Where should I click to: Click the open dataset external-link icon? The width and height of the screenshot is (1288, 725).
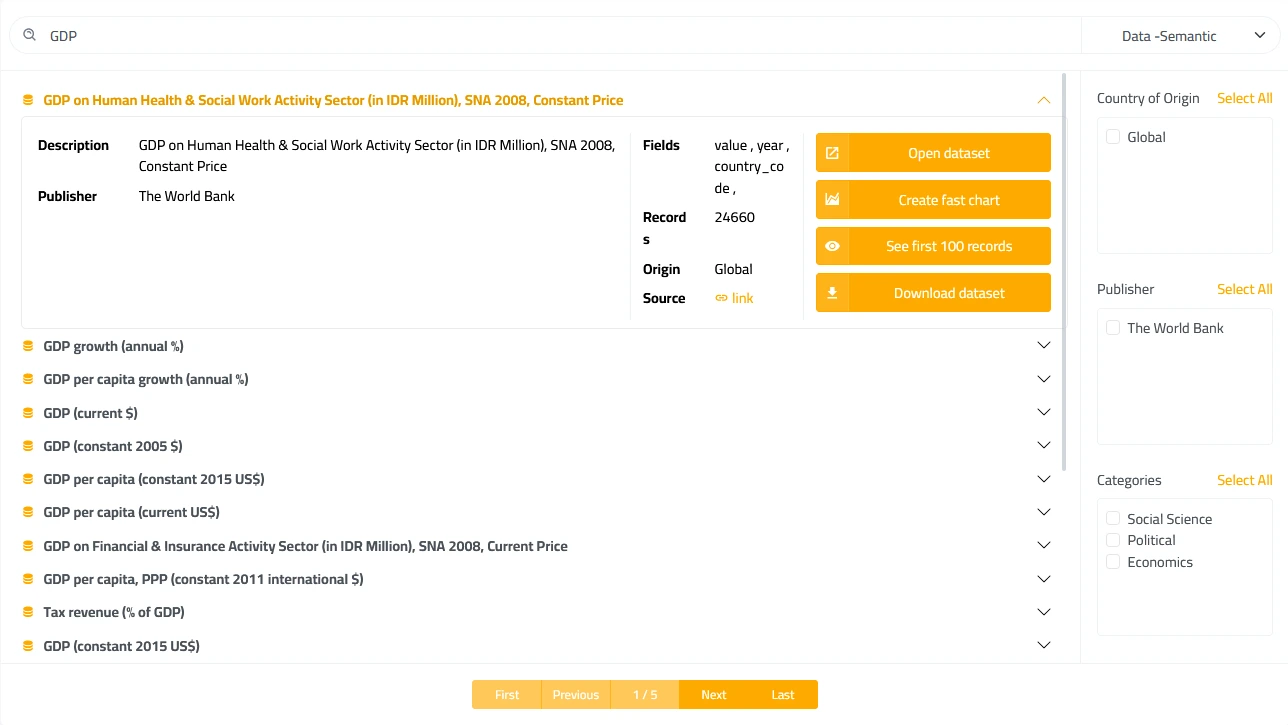(832, 153)
